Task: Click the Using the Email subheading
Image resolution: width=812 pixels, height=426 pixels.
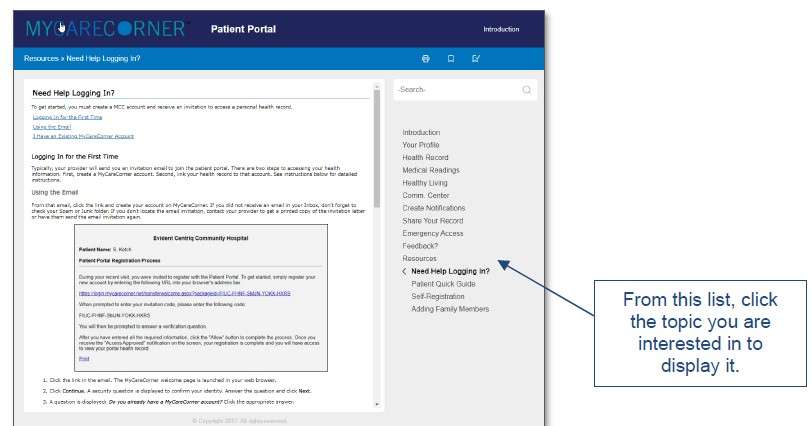Action: pyautogui.click(x=55, y=193)
